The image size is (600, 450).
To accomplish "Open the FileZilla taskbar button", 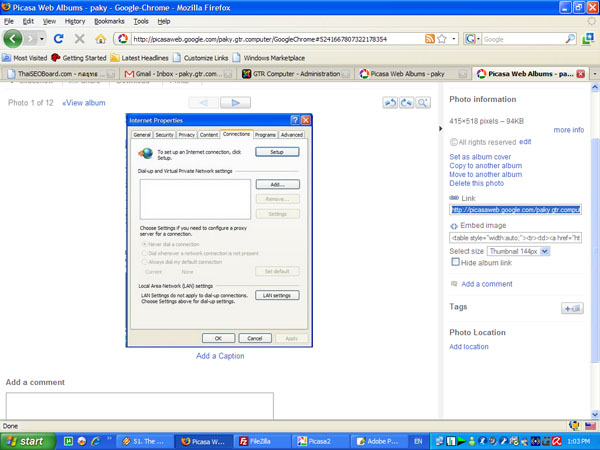I will pos(261,441).
